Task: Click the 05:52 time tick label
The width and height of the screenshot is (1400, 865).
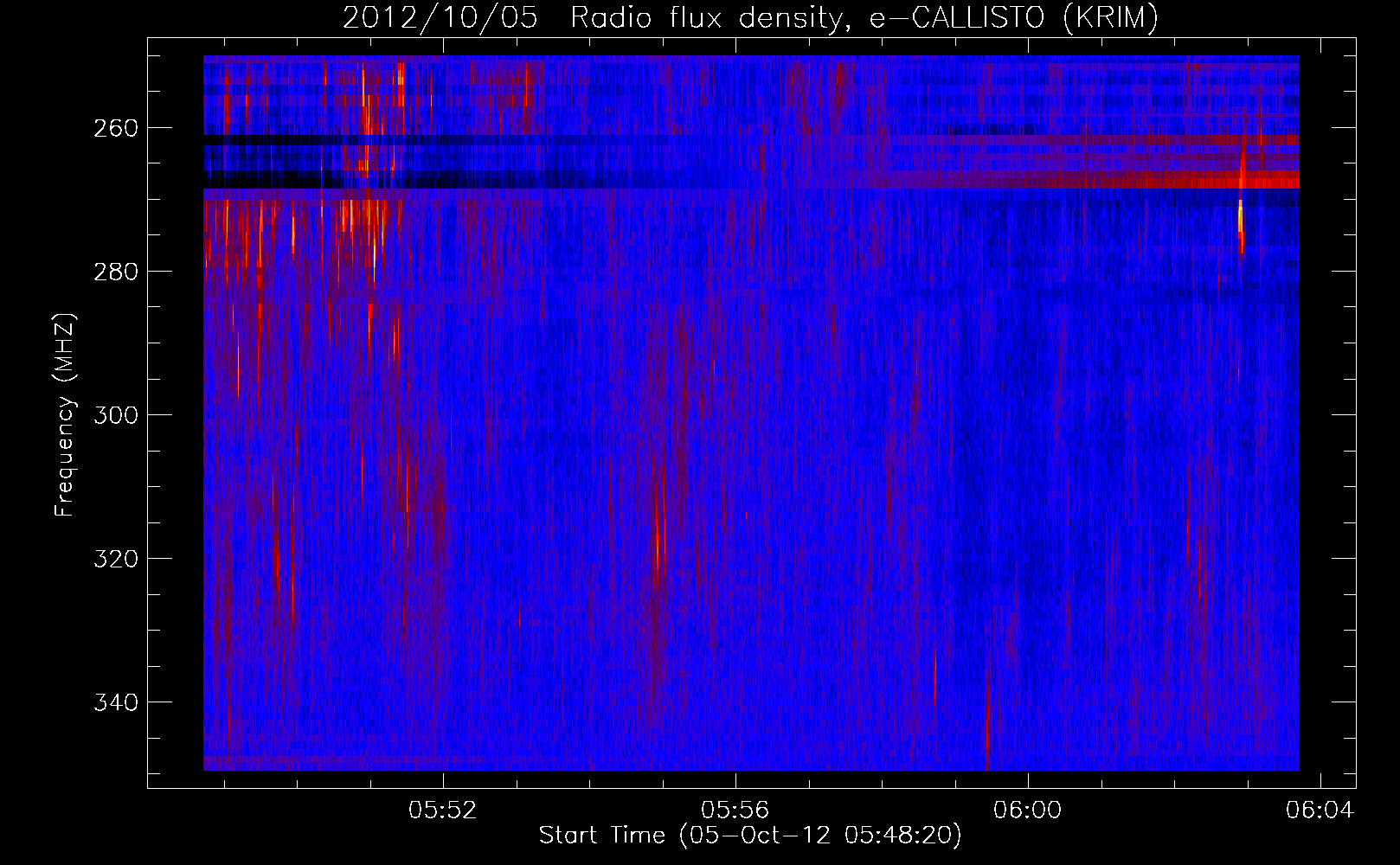Action: [443, 811]
